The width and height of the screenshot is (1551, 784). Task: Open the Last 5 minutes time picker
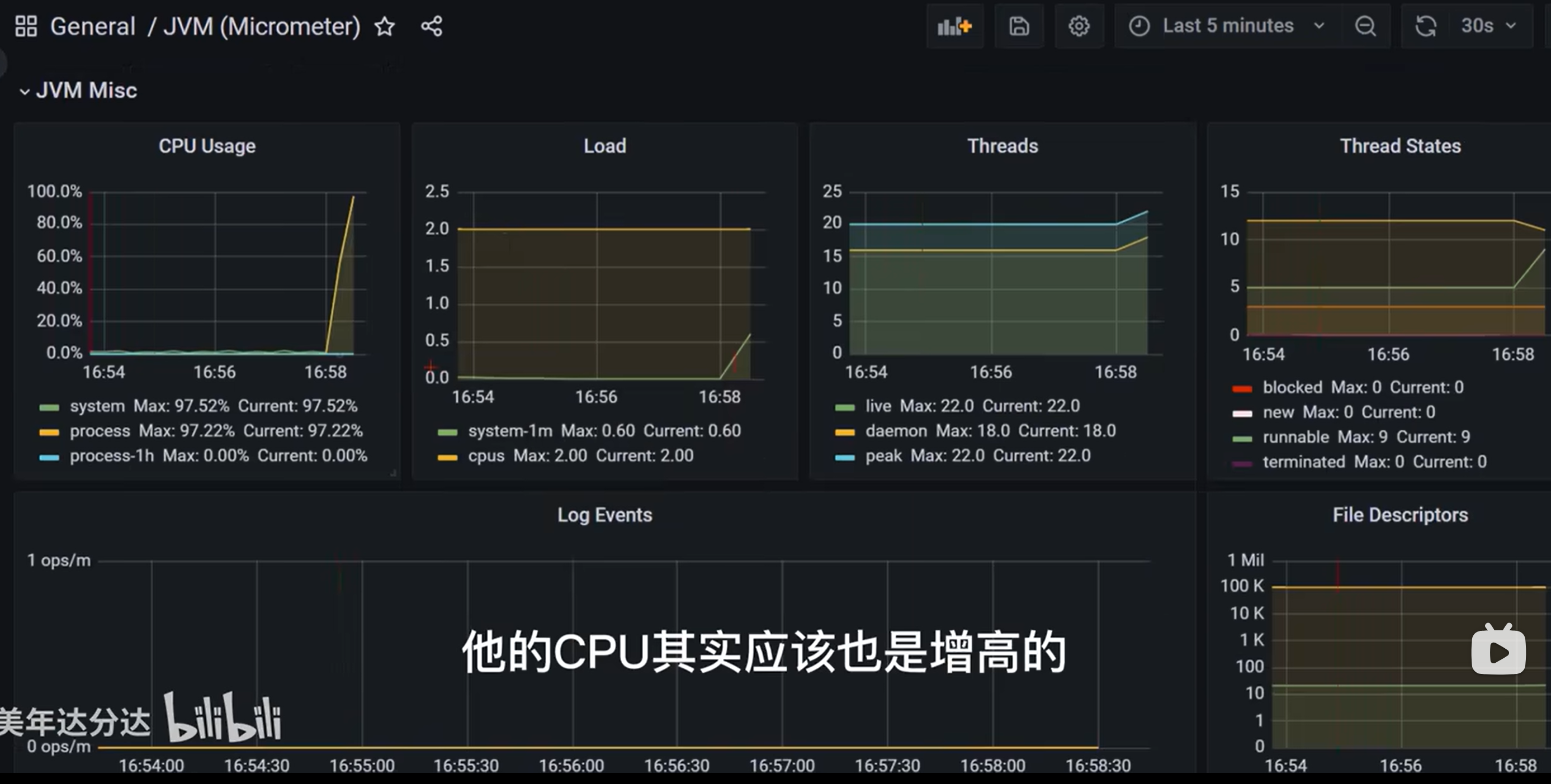[1227, 26]
